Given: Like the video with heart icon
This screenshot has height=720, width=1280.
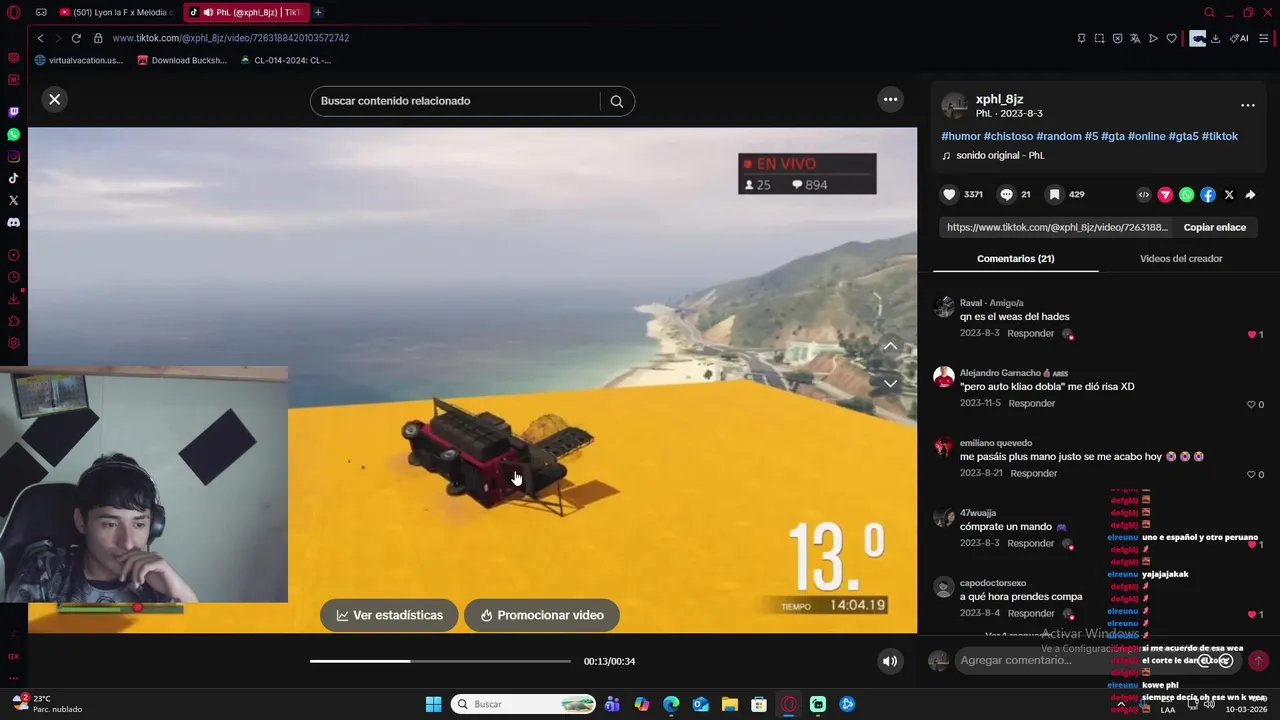Looking at the screenshot, I should (950, 195).
